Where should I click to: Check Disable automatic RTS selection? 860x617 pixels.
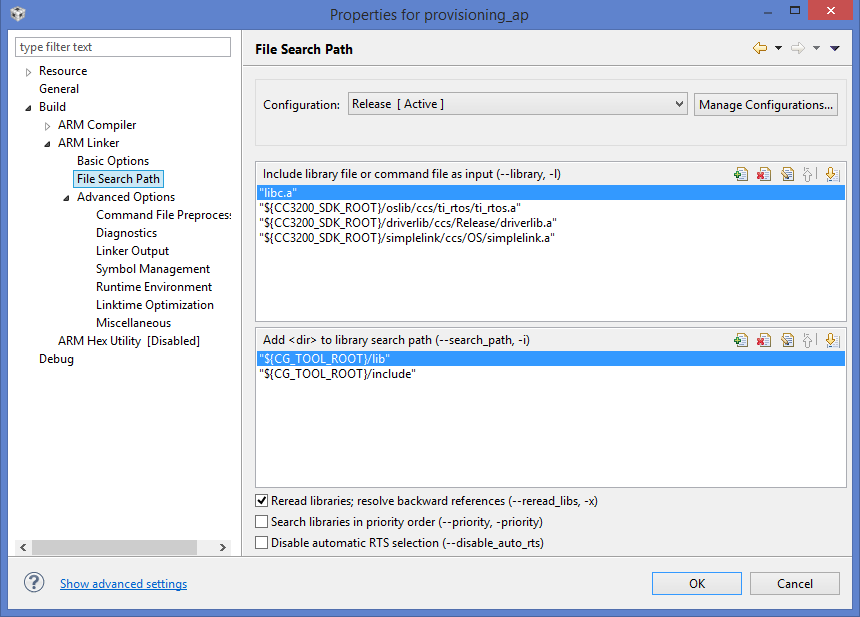click(262, 543)
